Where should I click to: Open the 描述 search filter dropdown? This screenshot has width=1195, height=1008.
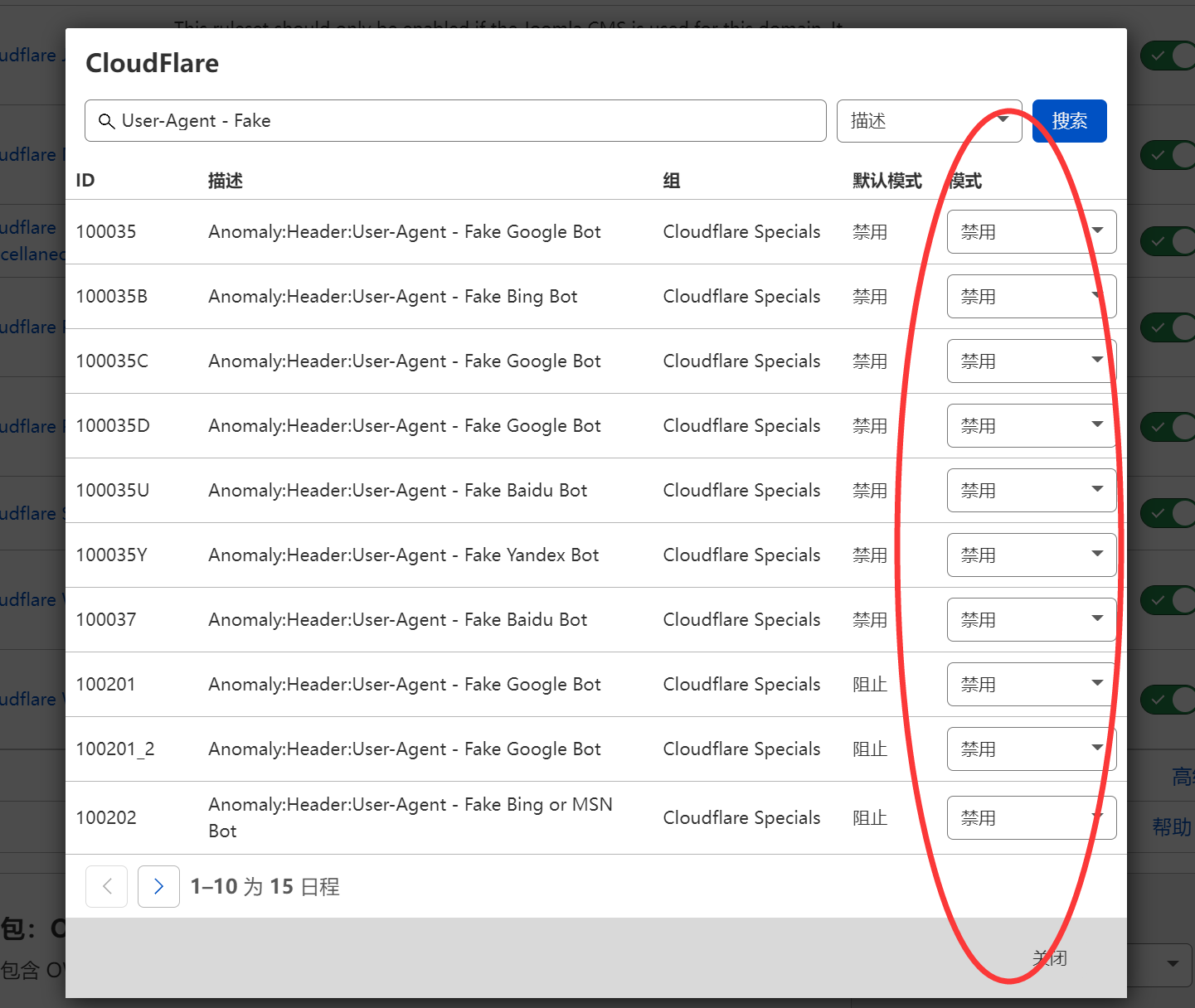929,121
